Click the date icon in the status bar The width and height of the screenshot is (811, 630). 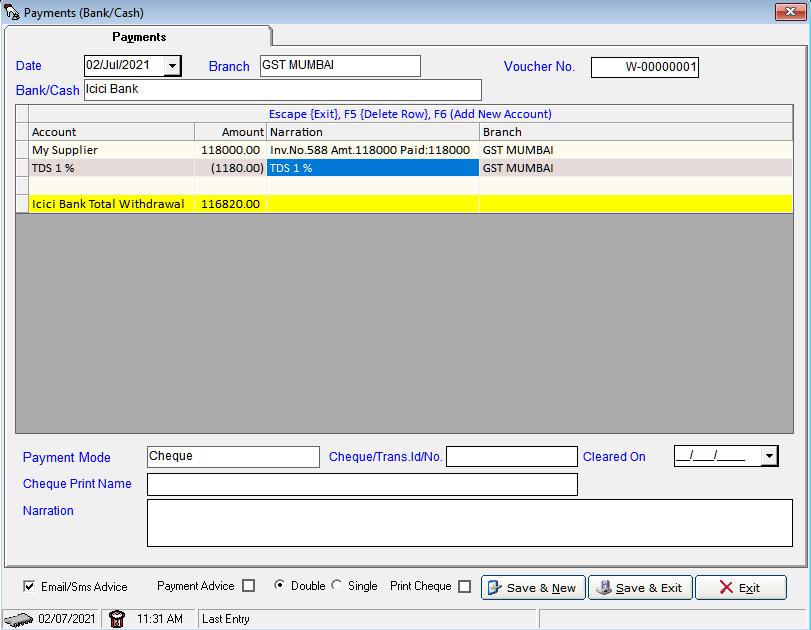[19, 619]
